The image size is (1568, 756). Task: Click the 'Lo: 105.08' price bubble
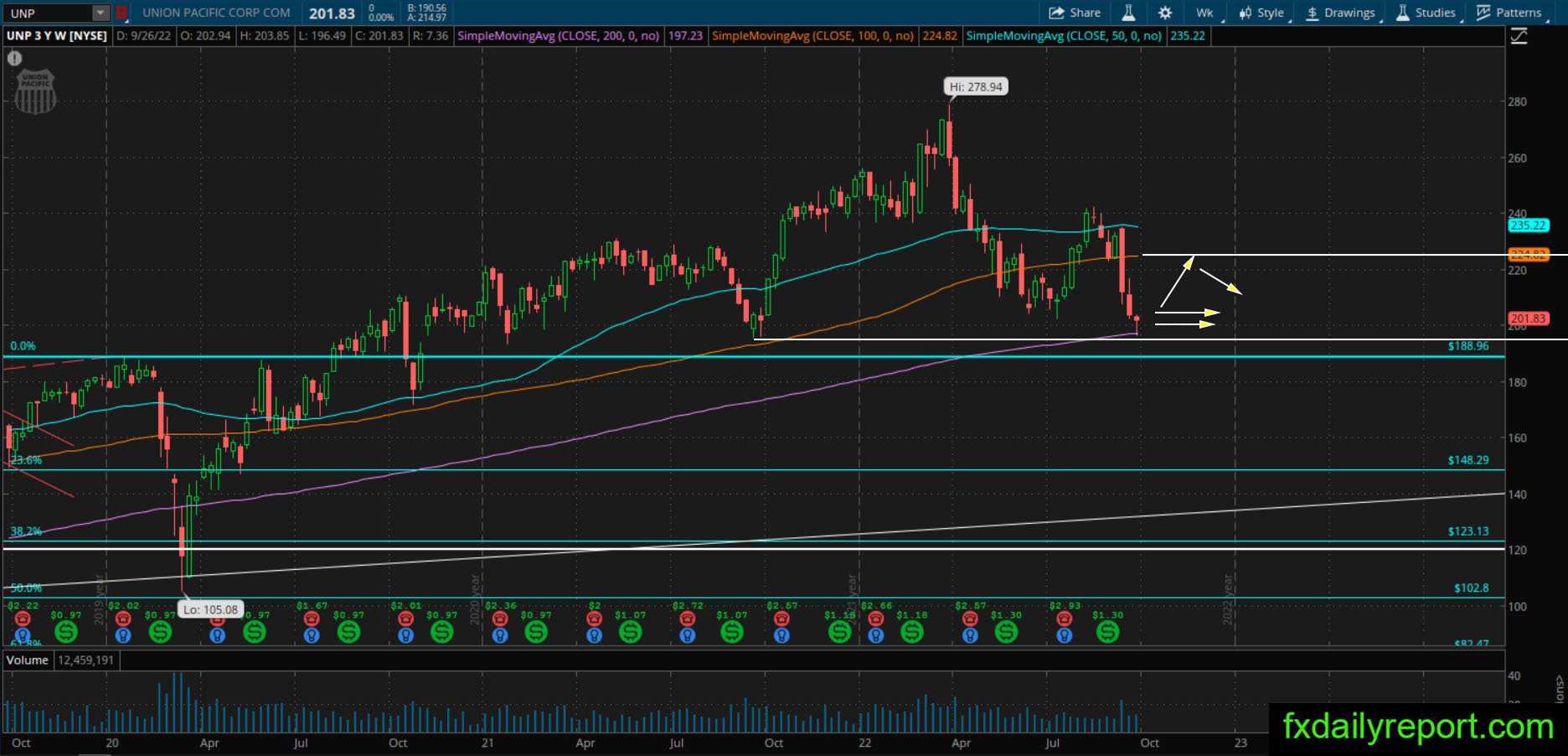[210, 609]
